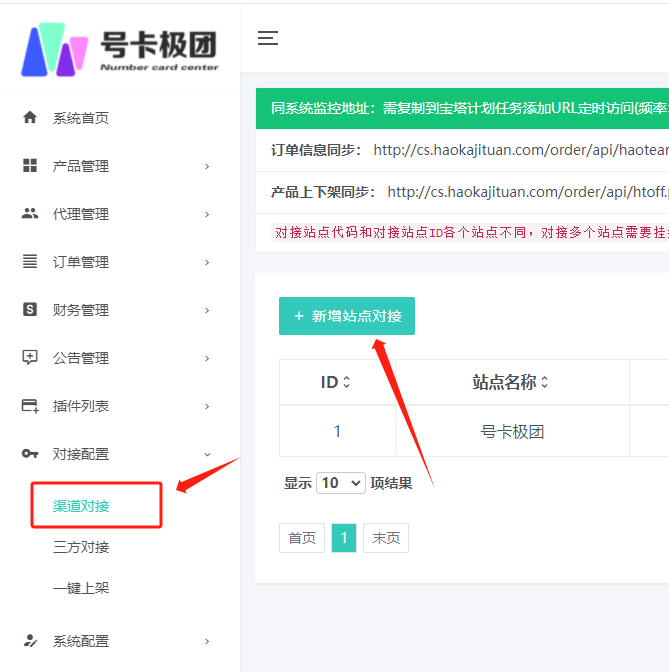The image size is (669, 672).
Task: Toggle the sidebar with hamburger icon
Action: [x=268, y=39]
